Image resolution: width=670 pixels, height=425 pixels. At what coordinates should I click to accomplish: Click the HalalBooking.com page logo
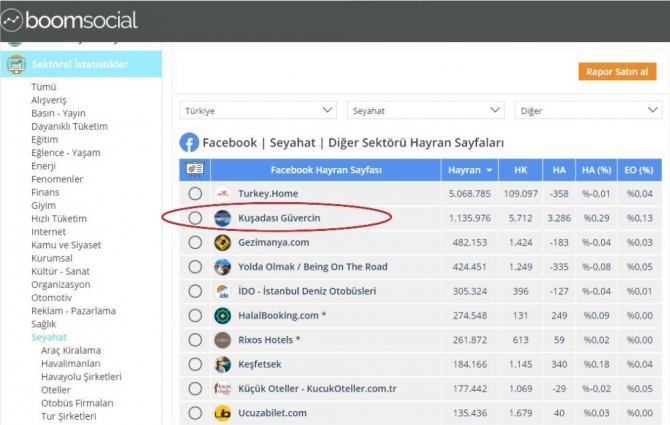222,315
